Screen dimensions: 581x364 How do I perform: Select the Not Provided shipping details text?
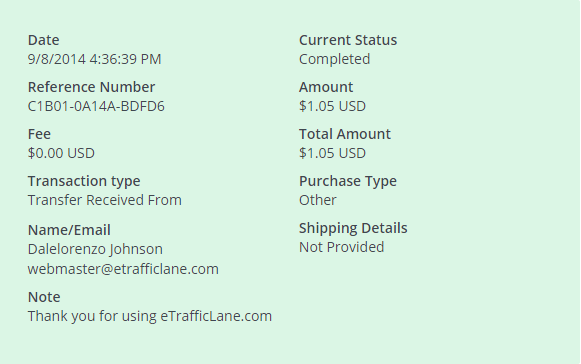pos(341,247)
